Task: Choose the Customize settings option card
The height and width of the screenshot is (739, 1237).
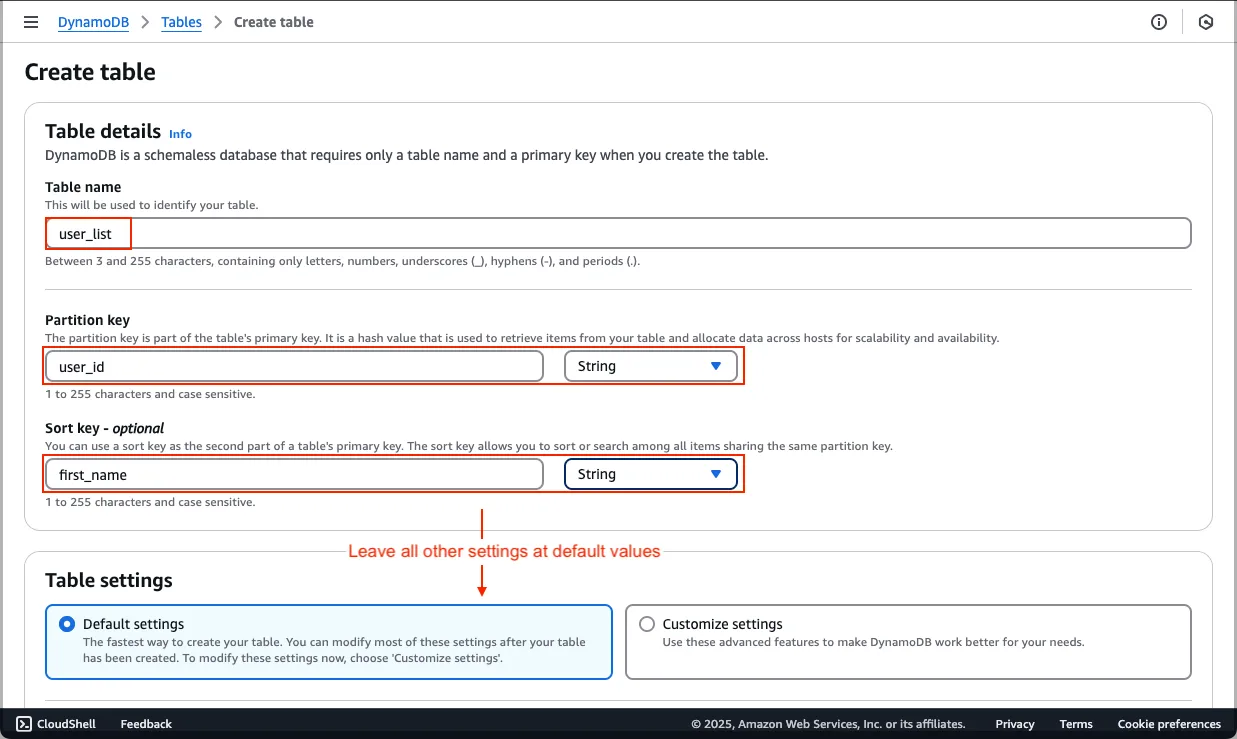Action: pos(907,641)
